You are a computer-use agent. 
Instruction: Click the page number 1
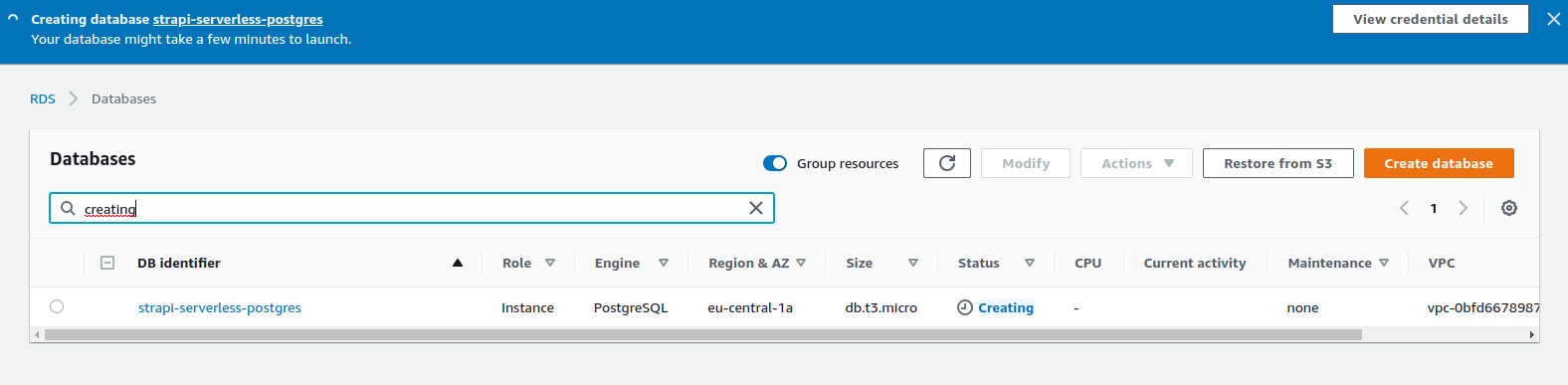(x=1434, y=208)
